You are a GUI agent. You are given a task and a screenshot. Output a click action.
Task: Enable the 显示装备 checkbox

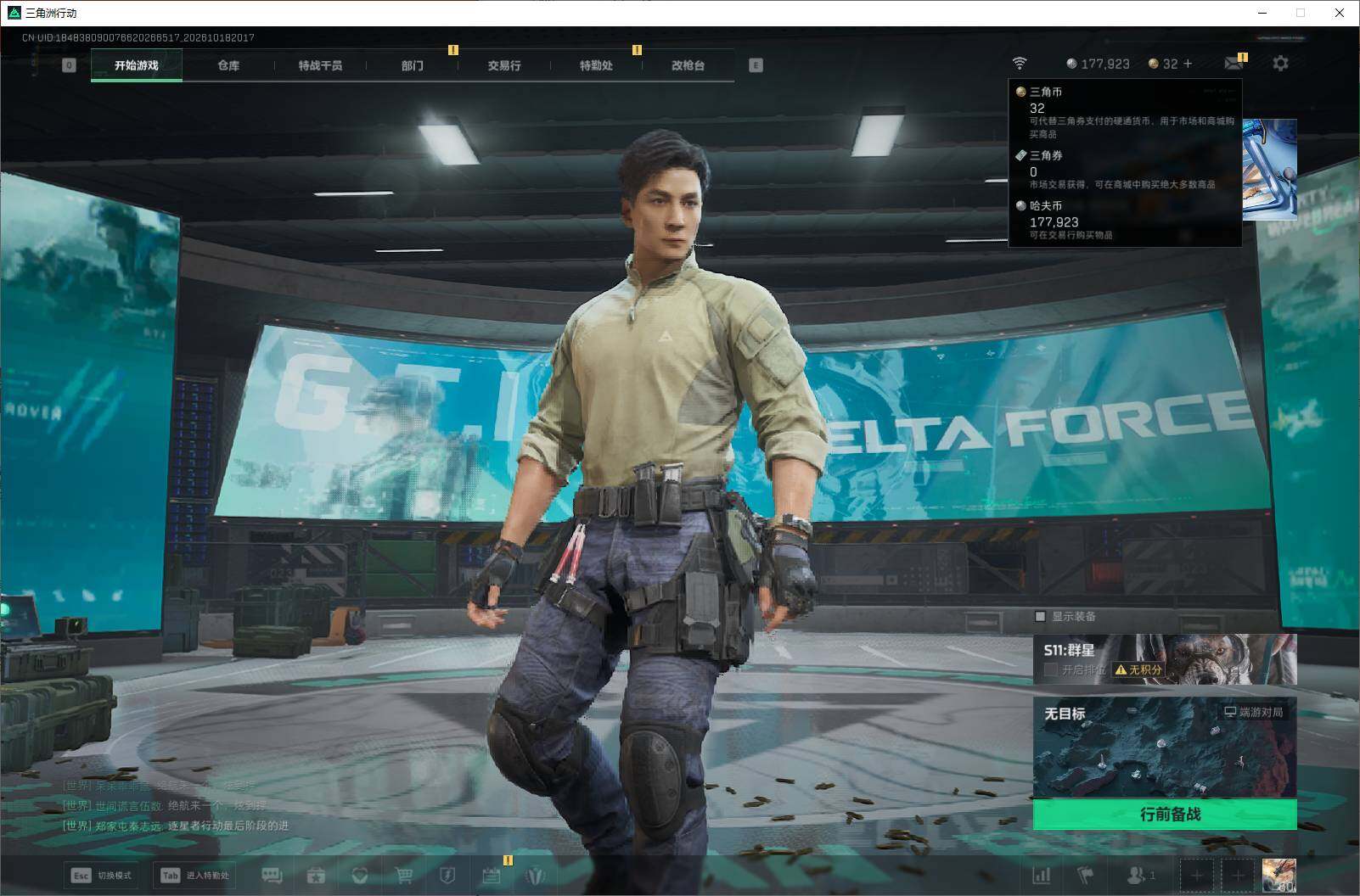click(x=1040, y=616)
